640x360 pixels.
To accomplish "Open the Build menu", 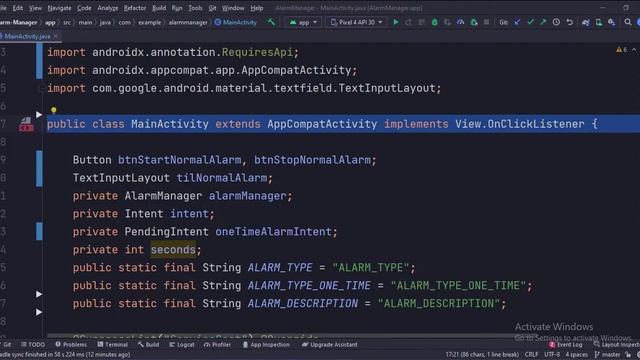I will coord(159,8).
